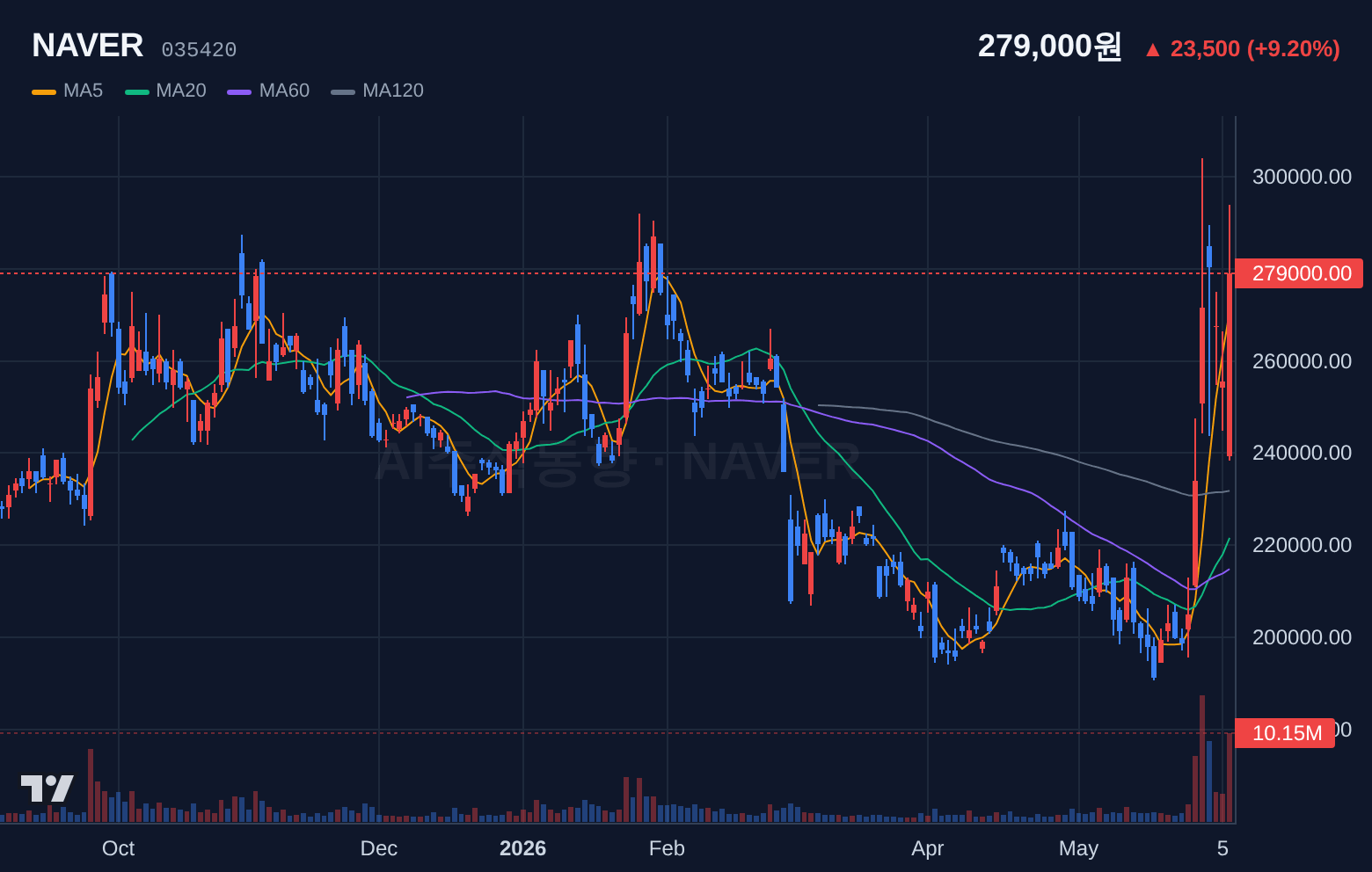Viewport: 1372px width, 872px height.
Task: Click the Oct time axis label
Action: (119, 848)
